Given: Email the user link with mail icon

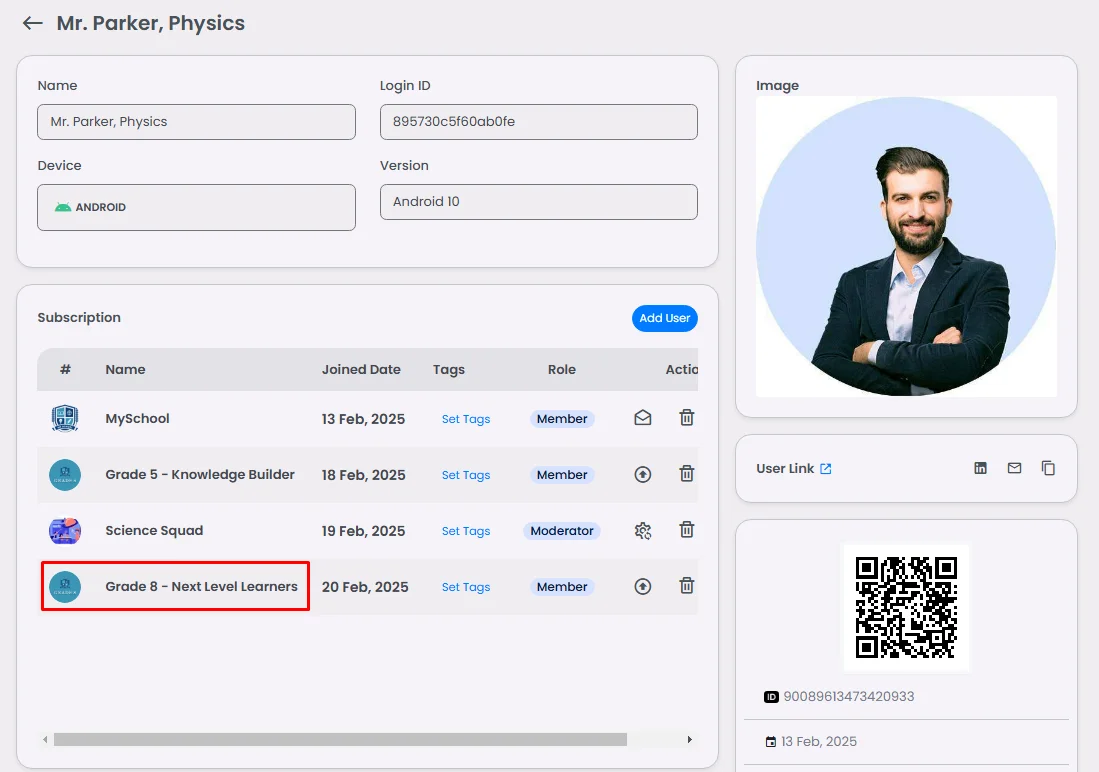Looking at the screenshot, I should [x=1014, y=468].
